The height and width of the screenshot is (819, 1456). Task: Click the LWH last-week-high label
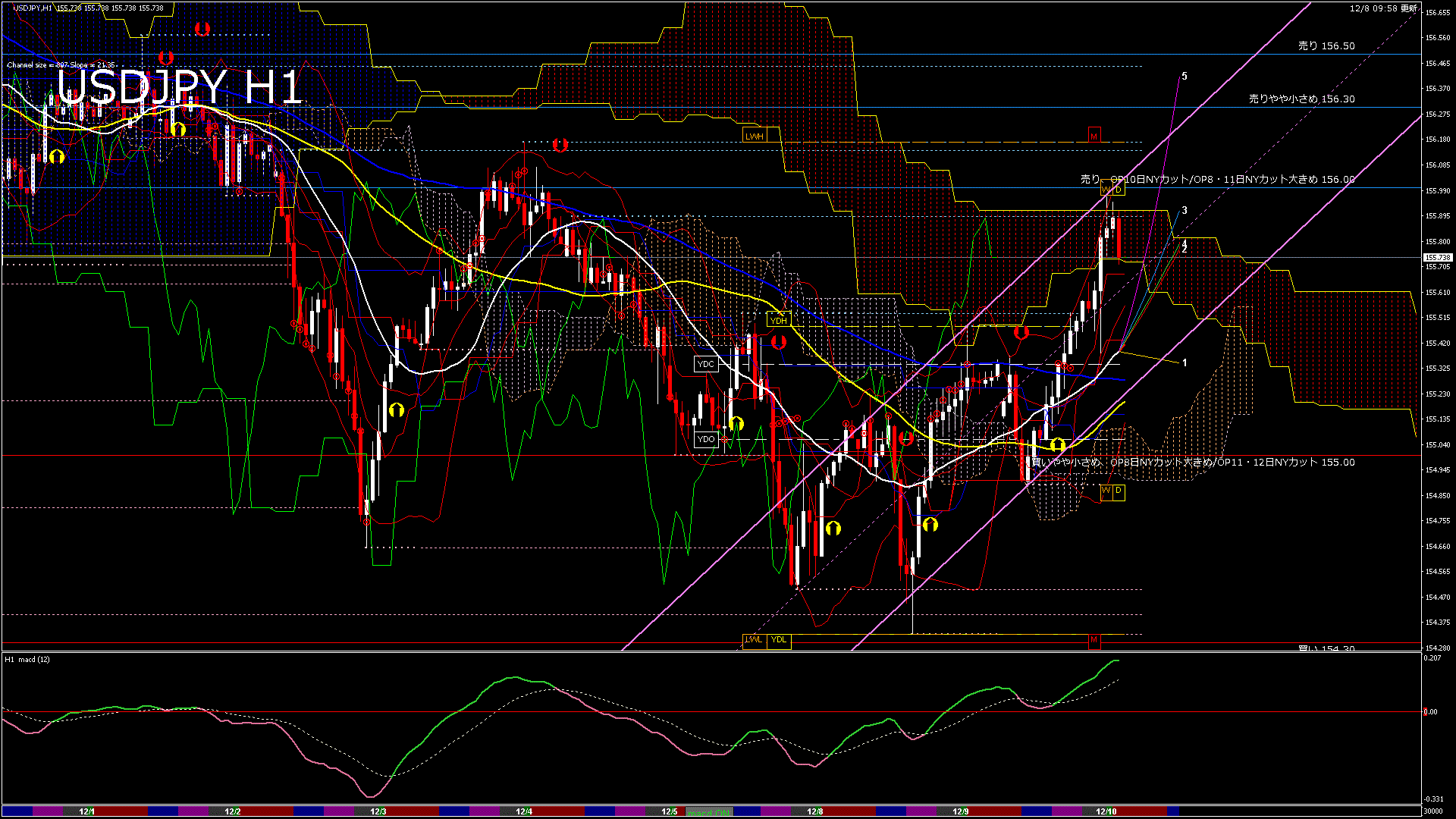click(754, 136)
